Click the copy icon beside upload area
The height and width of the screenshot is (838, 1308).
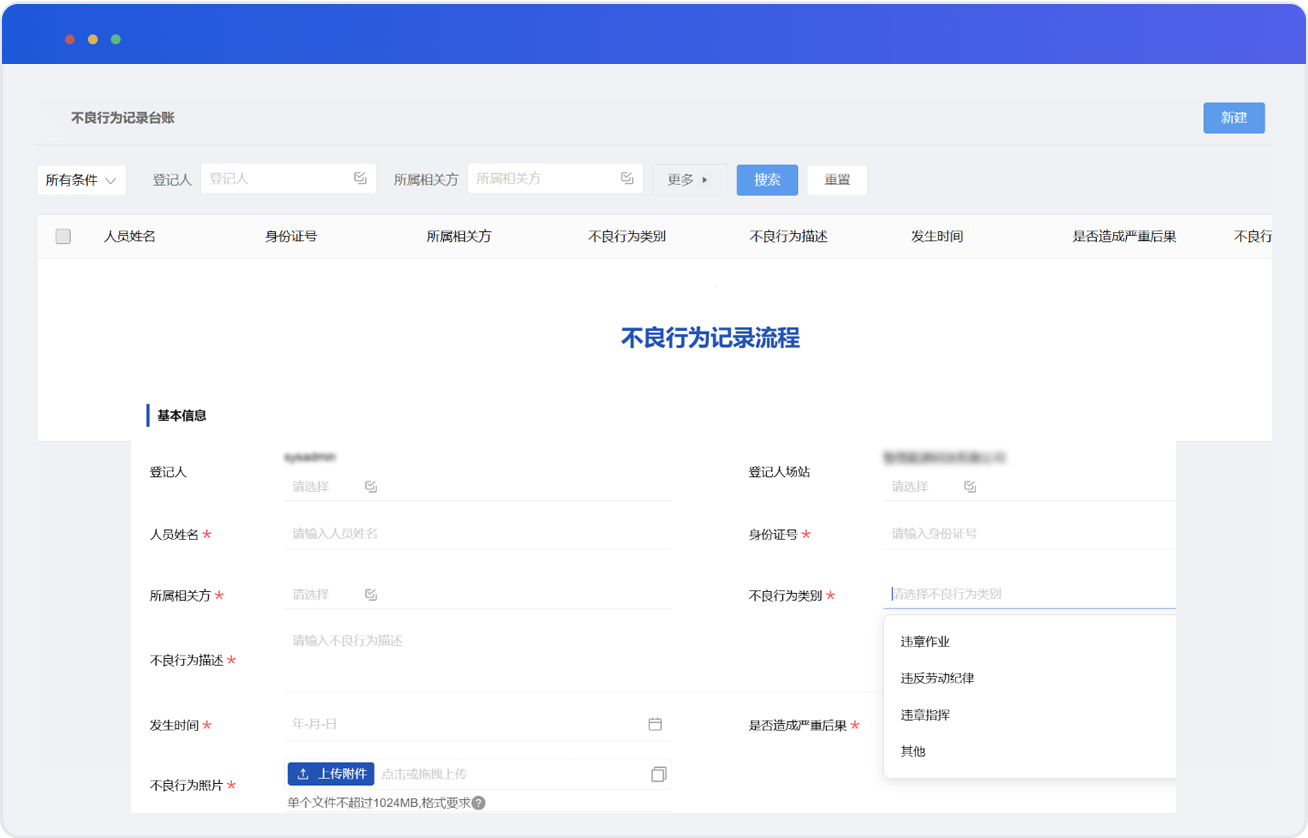click(x=658, y=774)
